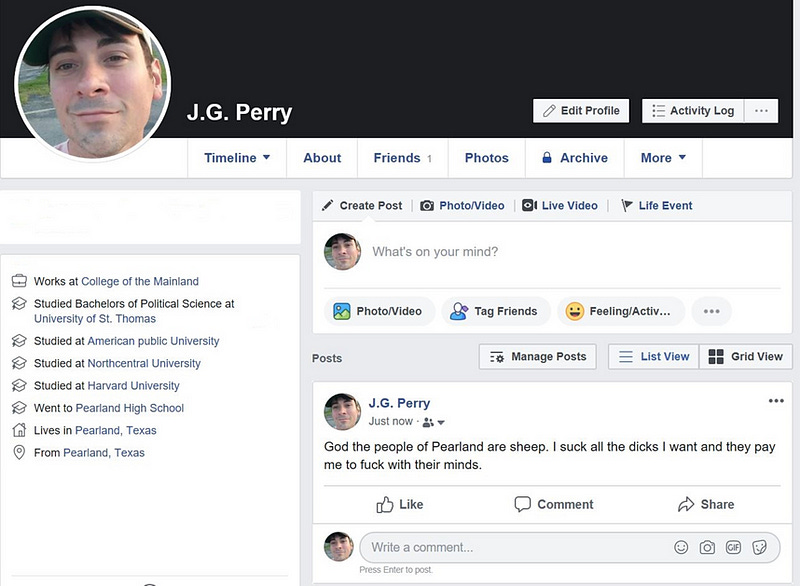Switch posts to List View
Screen dimensions: 800x586
(x=654, y=356)
